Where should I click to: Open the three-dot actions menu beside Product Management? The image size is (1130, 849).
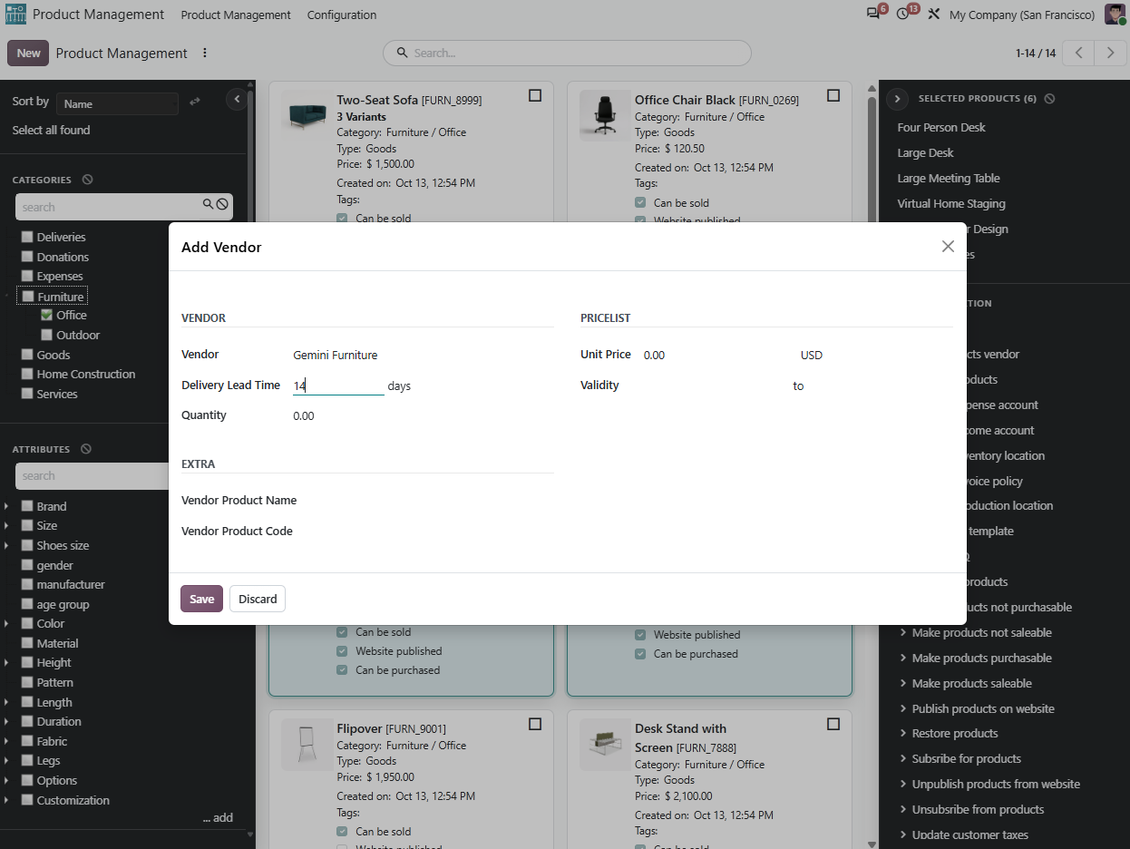[205, 53]
